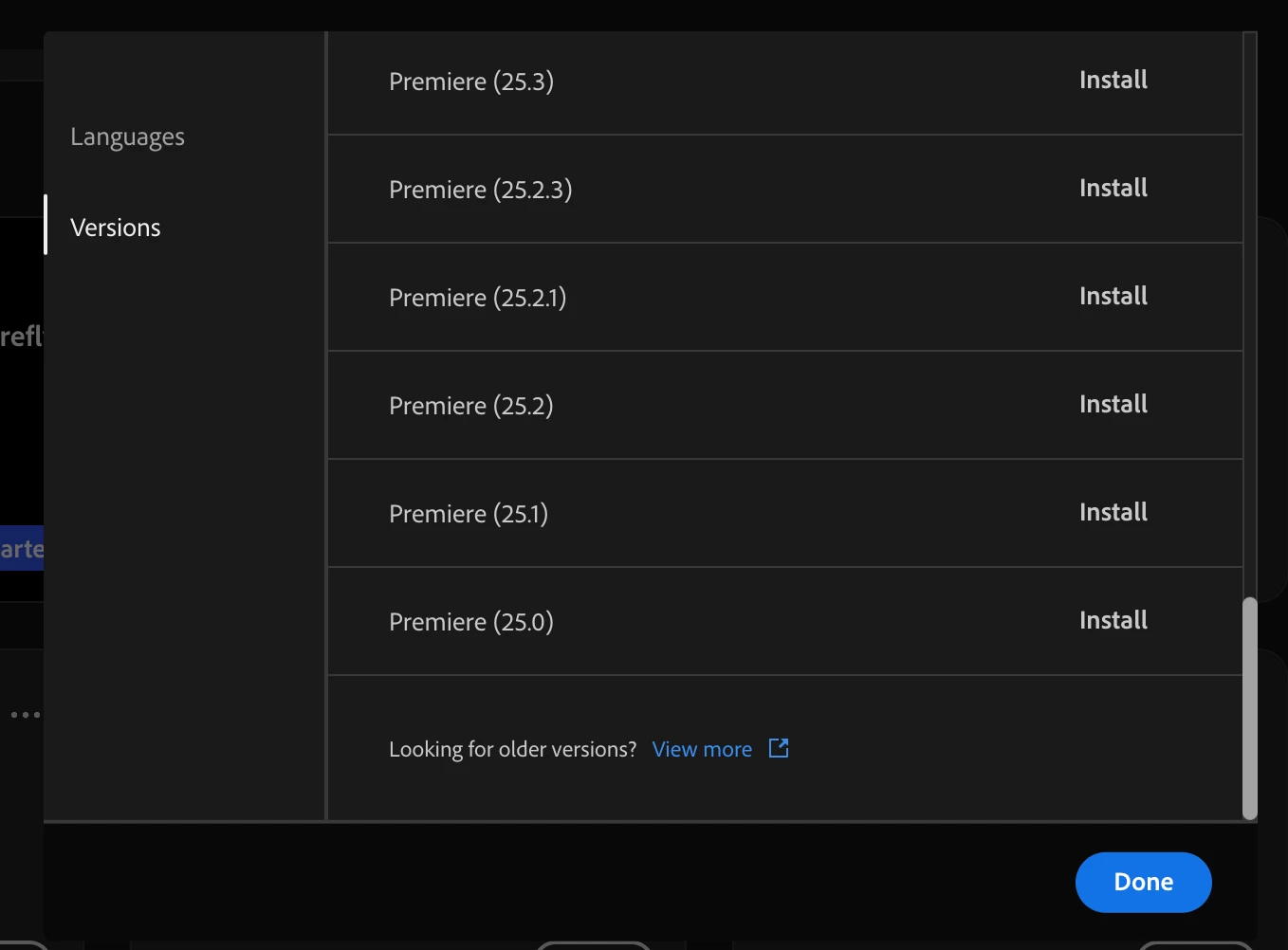
Task: Switch to the Languages tab
Action: 127,137
